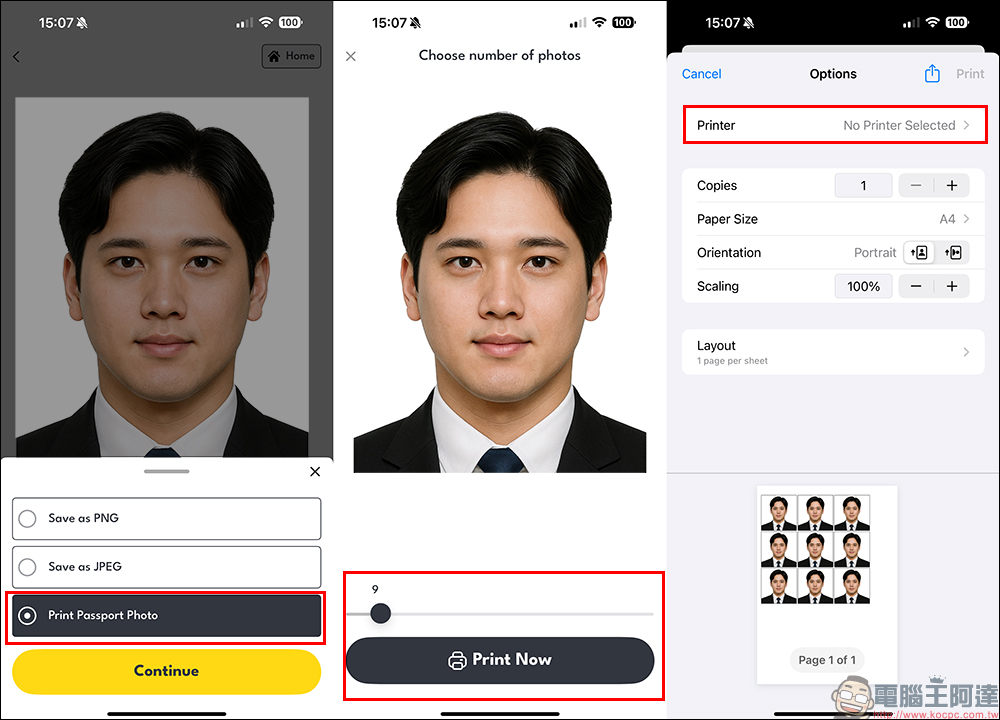
Task: Close the Choose number of photos screen
Action: (x=351, y=56)
